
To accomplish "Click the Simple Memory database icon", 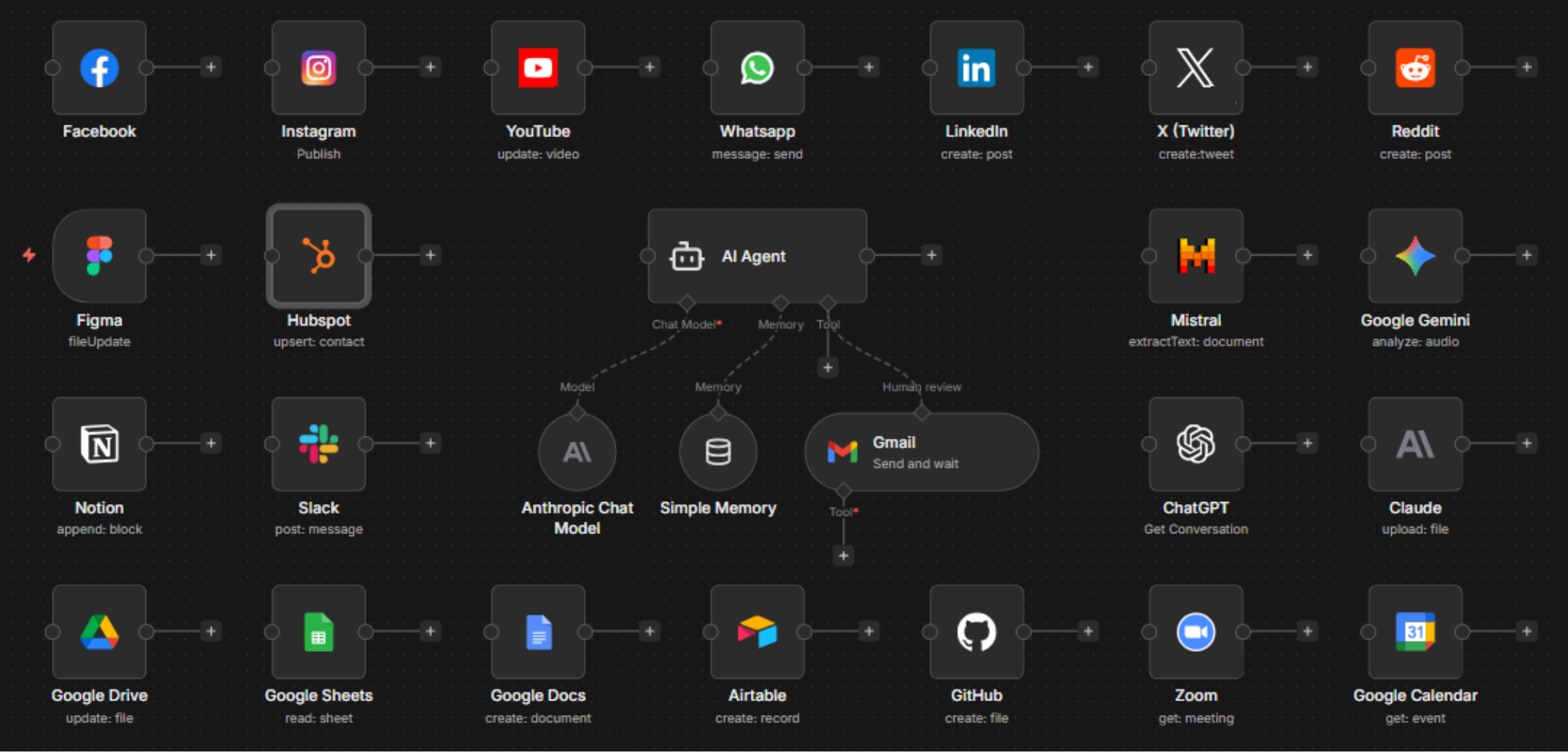I will click(717, 452).
